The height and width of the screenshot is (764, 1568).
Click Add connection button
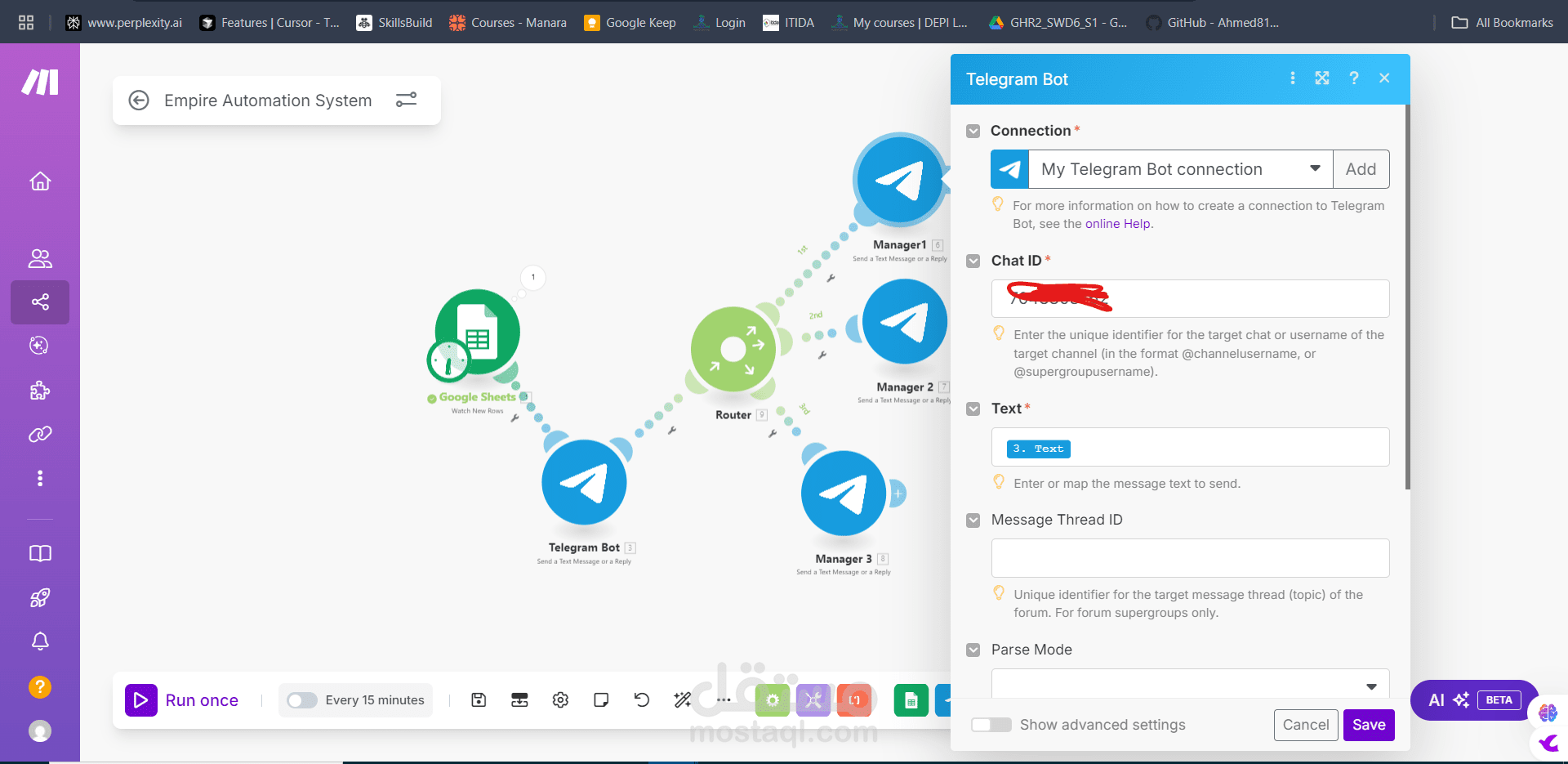click(1361, 169)
